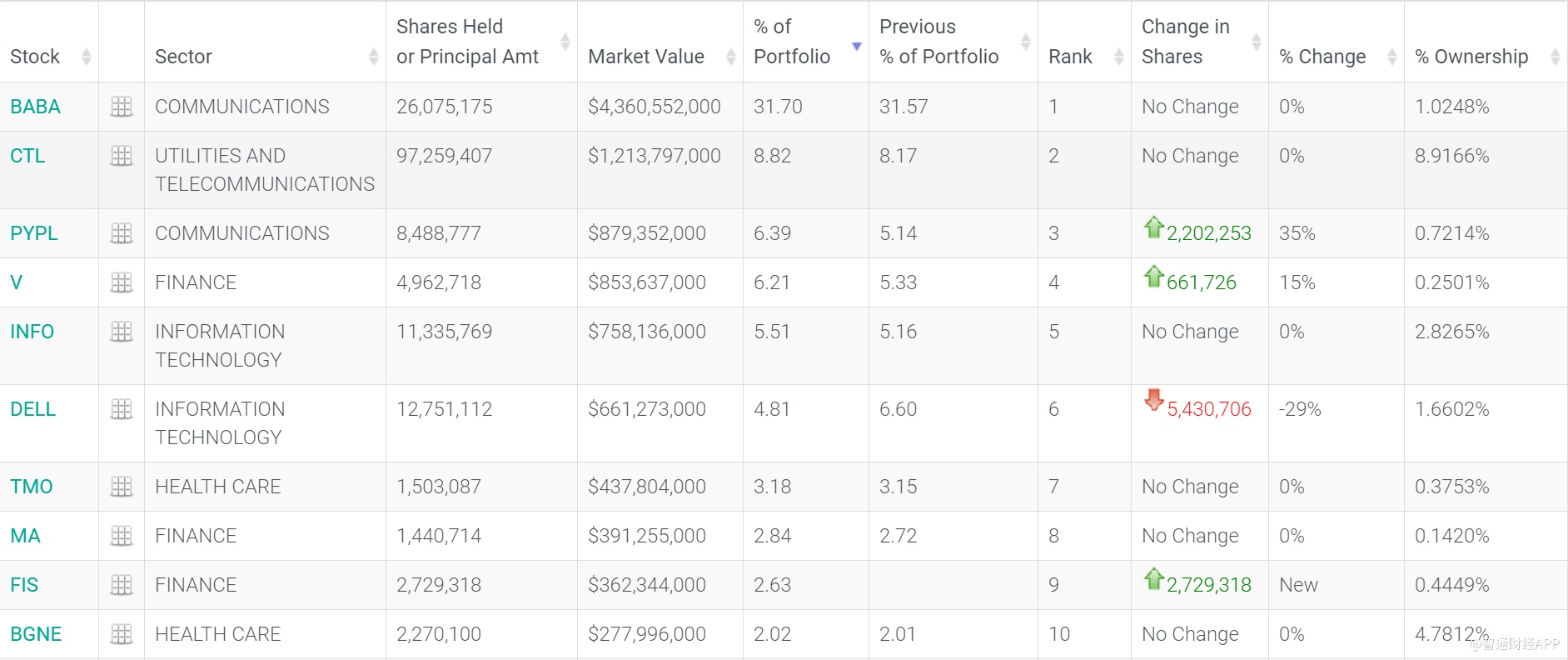The width and height of the screenshot is (1568, 660).
Task: Open the BABA stock link
Action: (x=35, y=107)
